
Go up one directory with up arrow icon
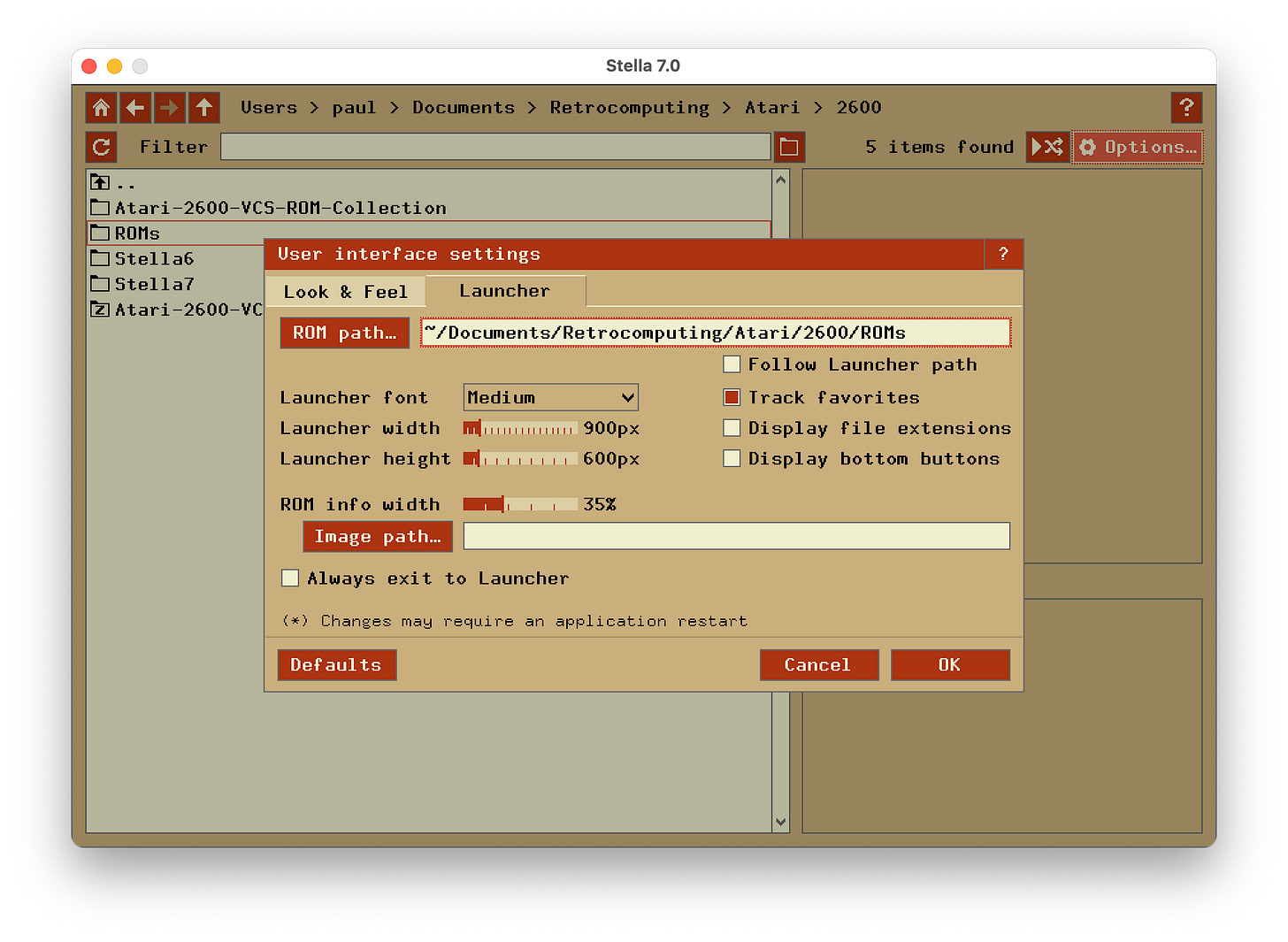click(x=204, y=108)
